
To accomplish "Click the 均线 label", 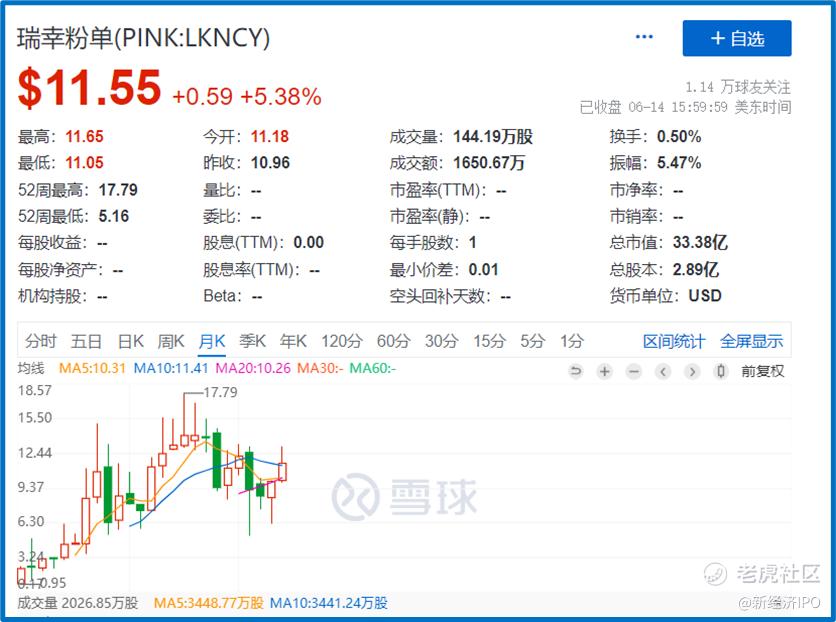I will [31, 368].
